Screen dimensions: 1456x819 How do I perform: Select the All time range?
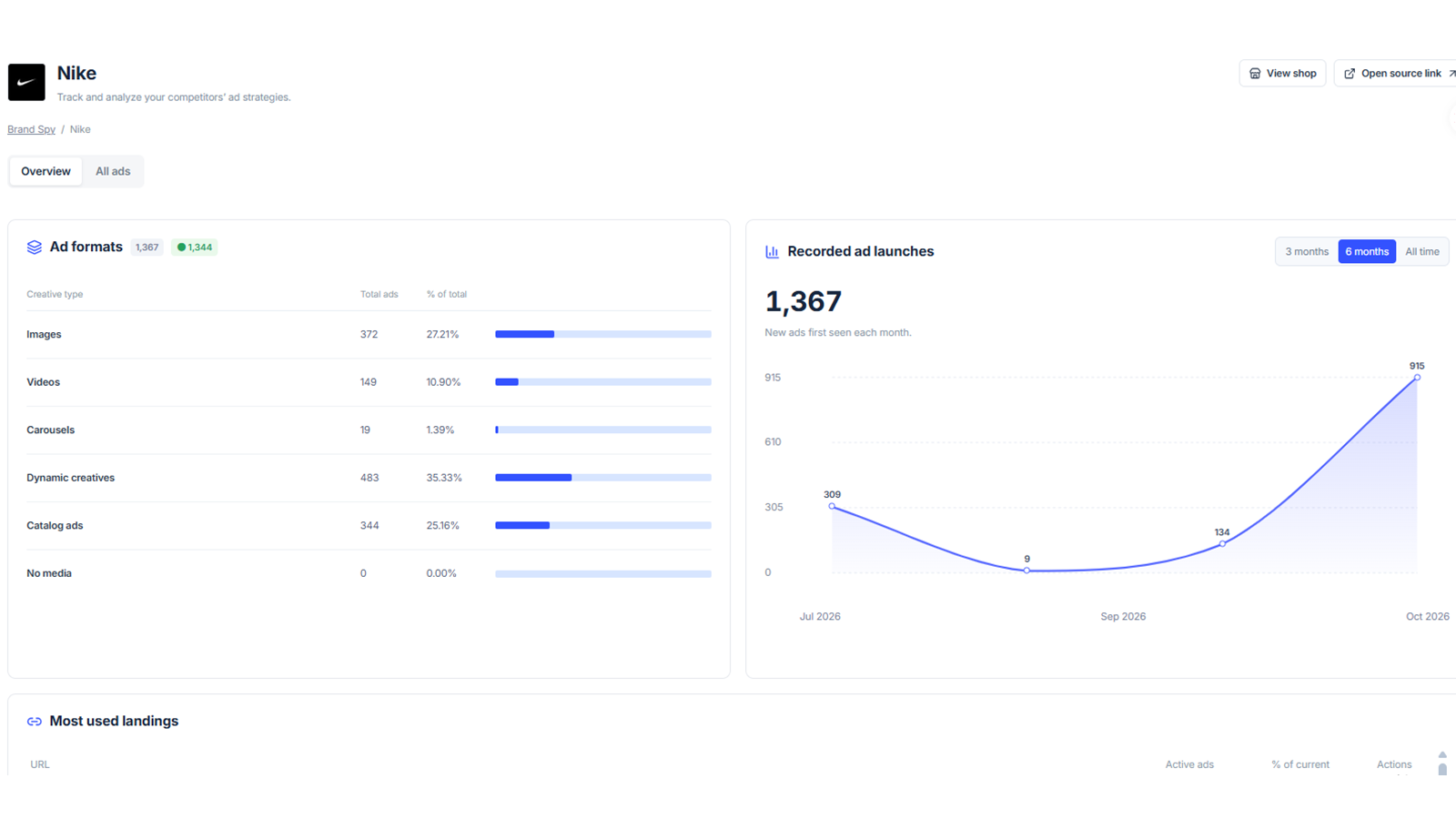tap(1422, 252)
